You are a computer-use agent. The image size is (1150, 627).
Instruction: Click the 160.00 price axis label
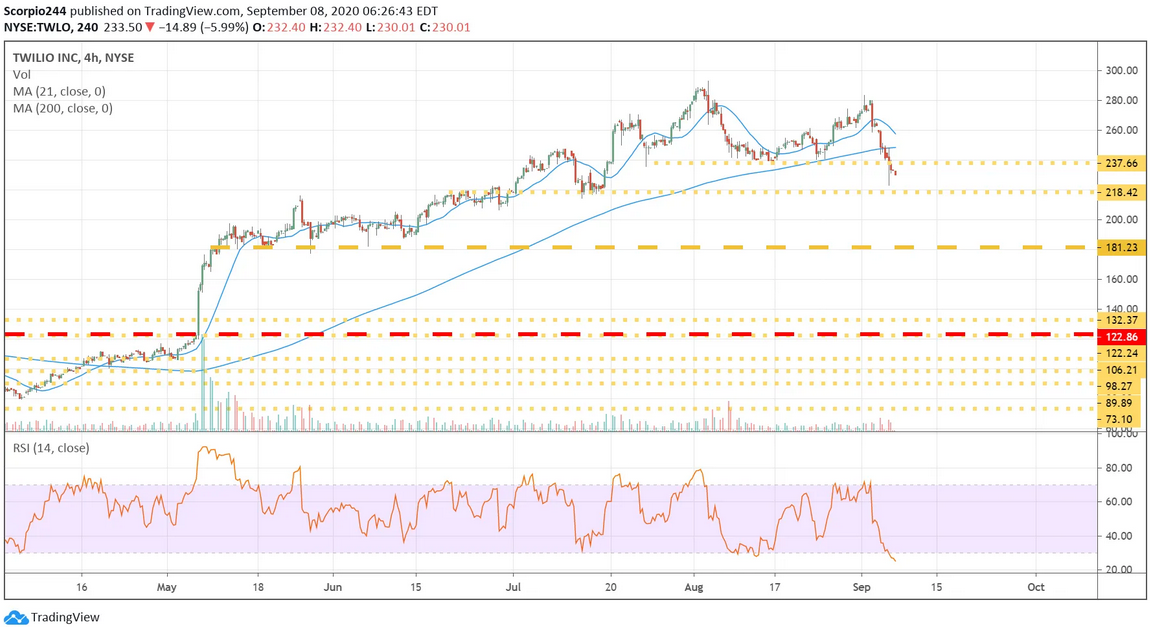[x=1121, y=279]
